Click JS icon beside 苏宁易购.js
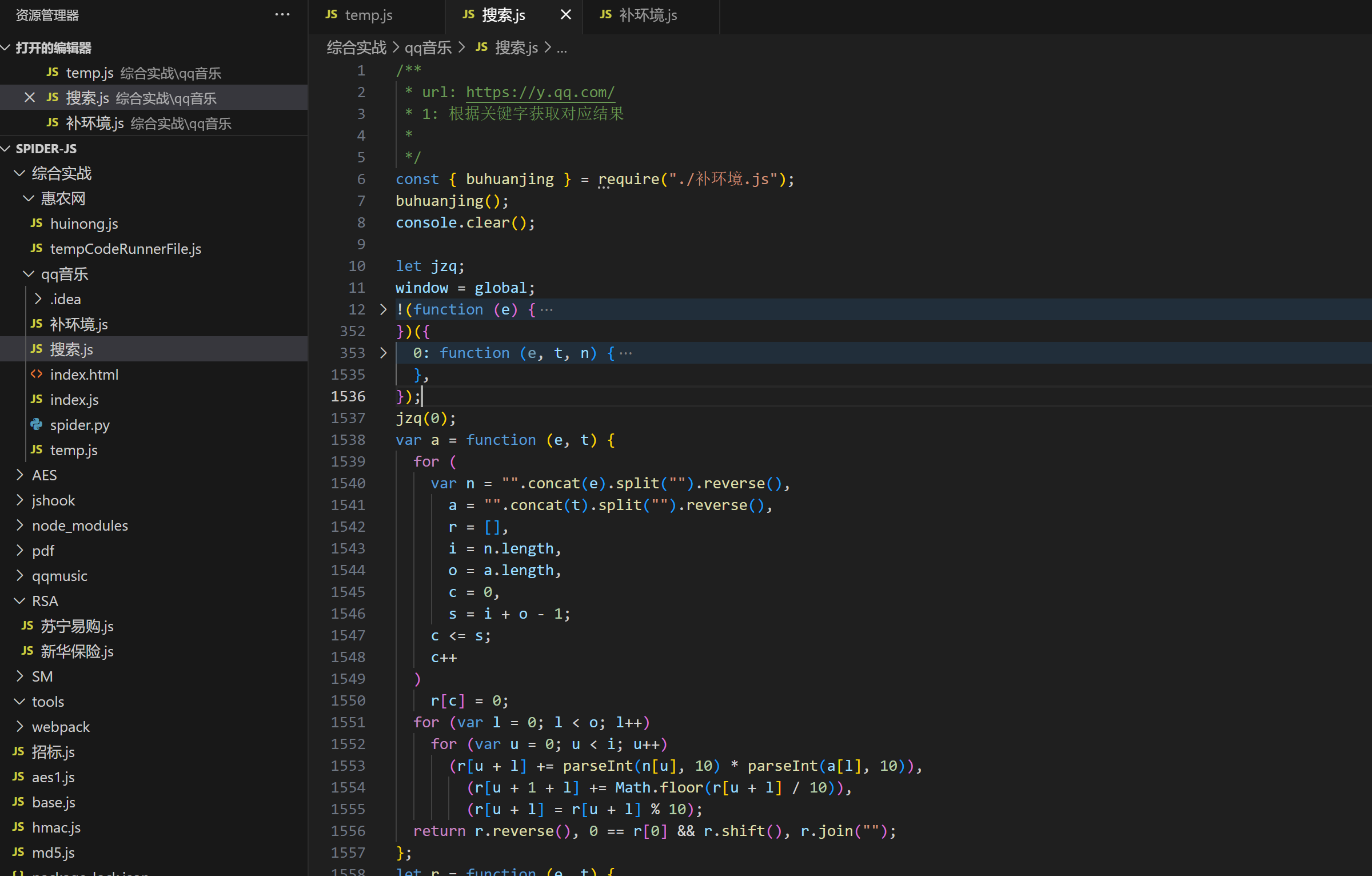The height and width of the screenshot is (876, 1372). pos(27,626)
